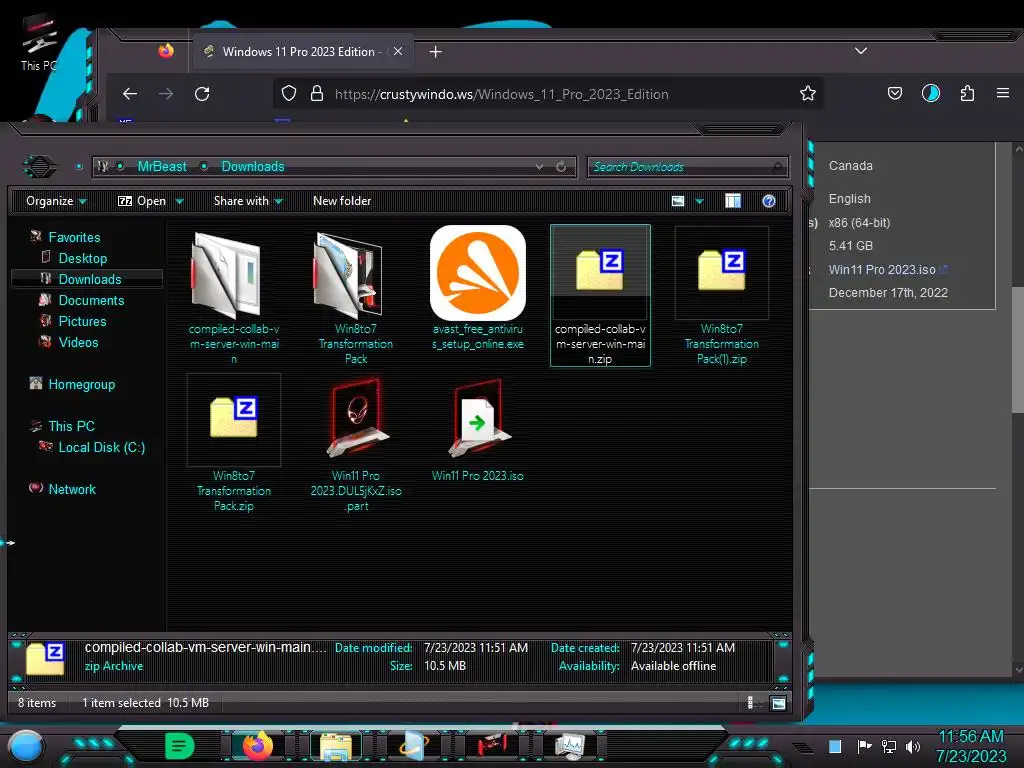Open Homegroup in the navigation pane
The image size is (1024, 768).
coord(81,384)
